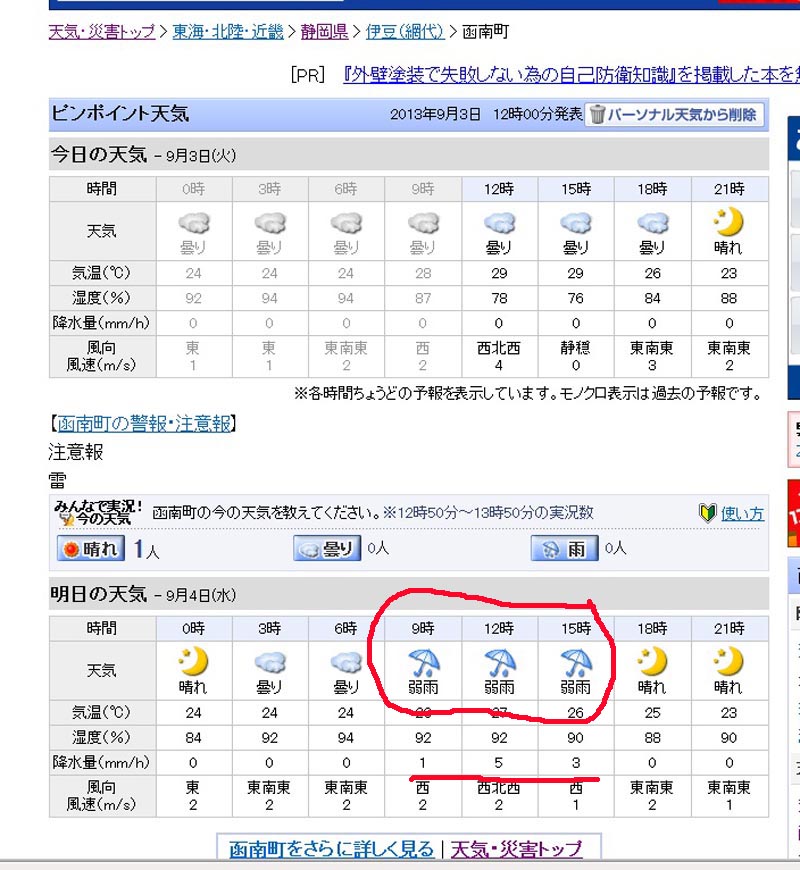Navigate to 伊豆(網代) in the breadcrumb

click(x=405, y=32)
